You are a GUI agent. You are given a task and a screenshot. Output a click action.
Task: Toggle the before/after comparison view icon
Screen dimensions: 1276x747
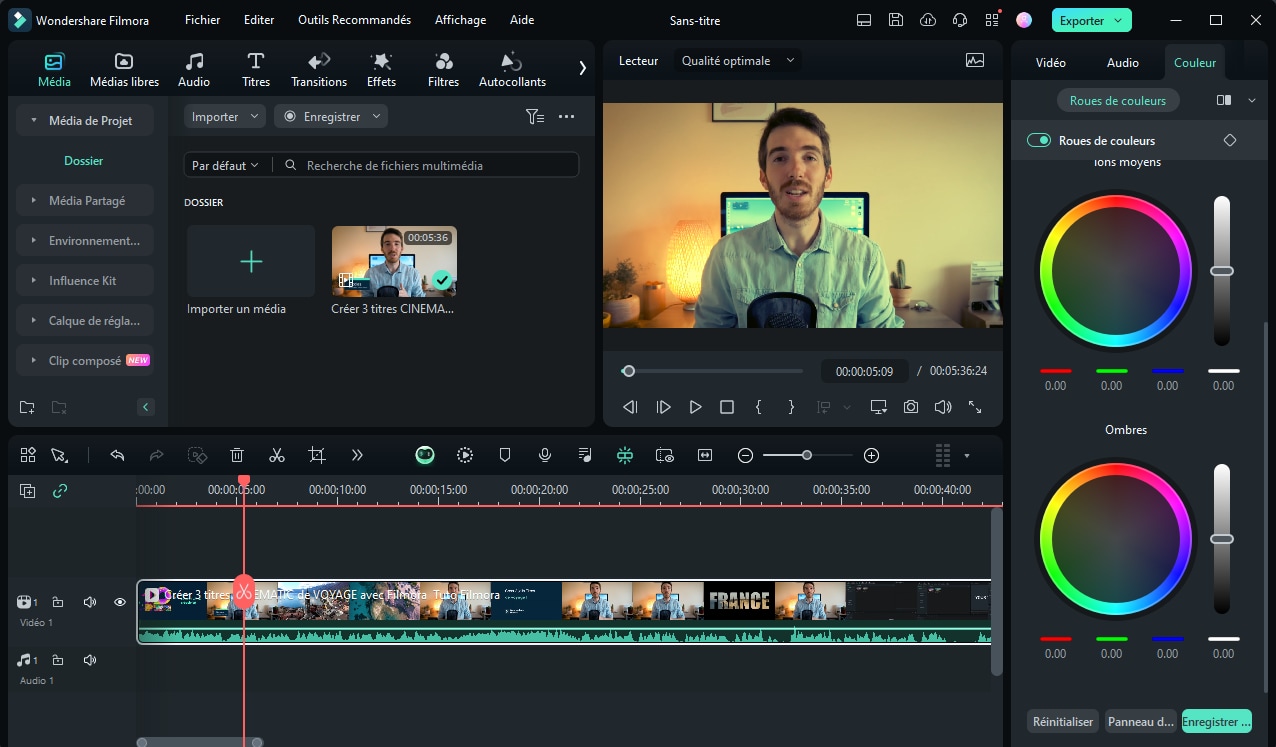(x=1223, y=100)
